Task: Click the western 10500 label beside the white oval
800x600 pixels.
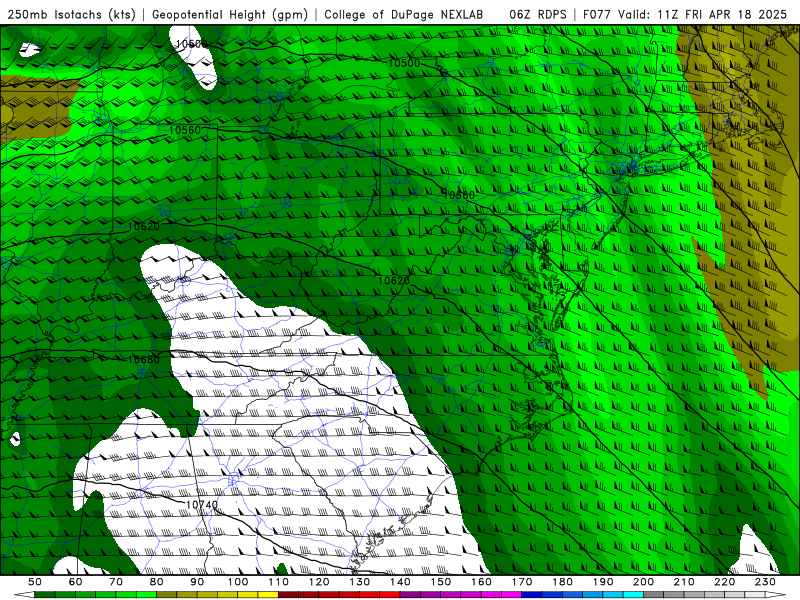Action: (x=191, y=44)
